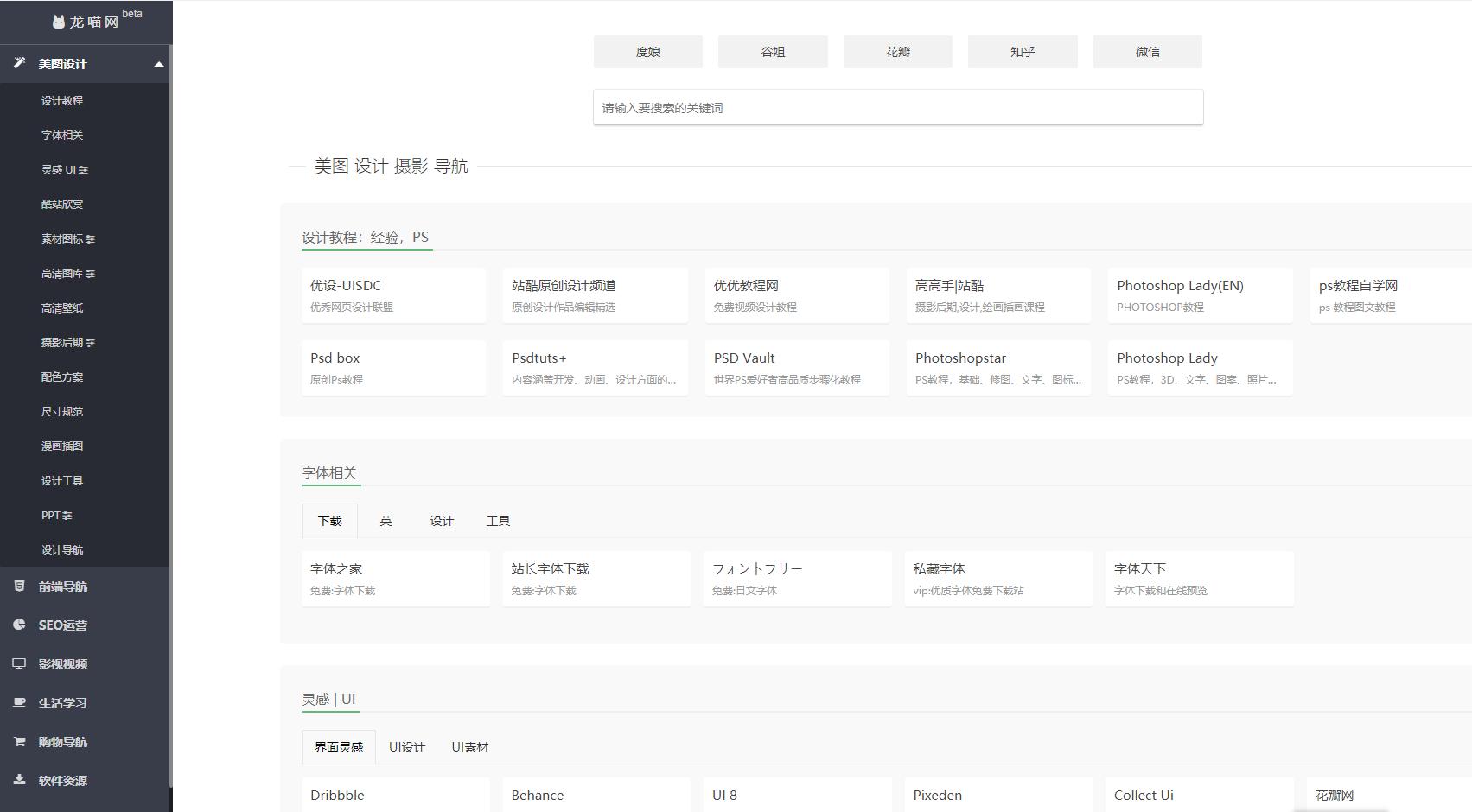Click the 龙喵网 cat logo icon

[x=58, y=22]
